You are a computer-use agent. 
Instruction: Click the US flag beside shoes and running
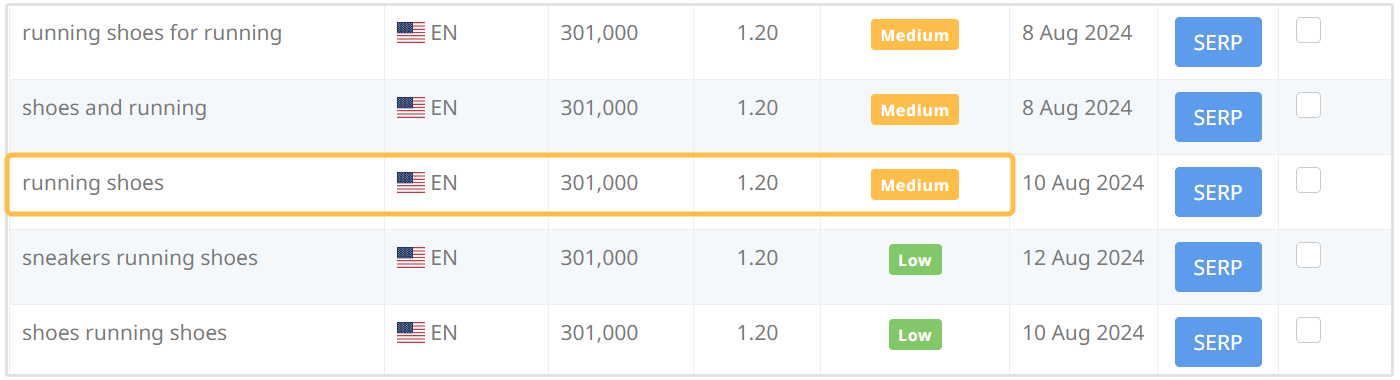tap(411, 108)
